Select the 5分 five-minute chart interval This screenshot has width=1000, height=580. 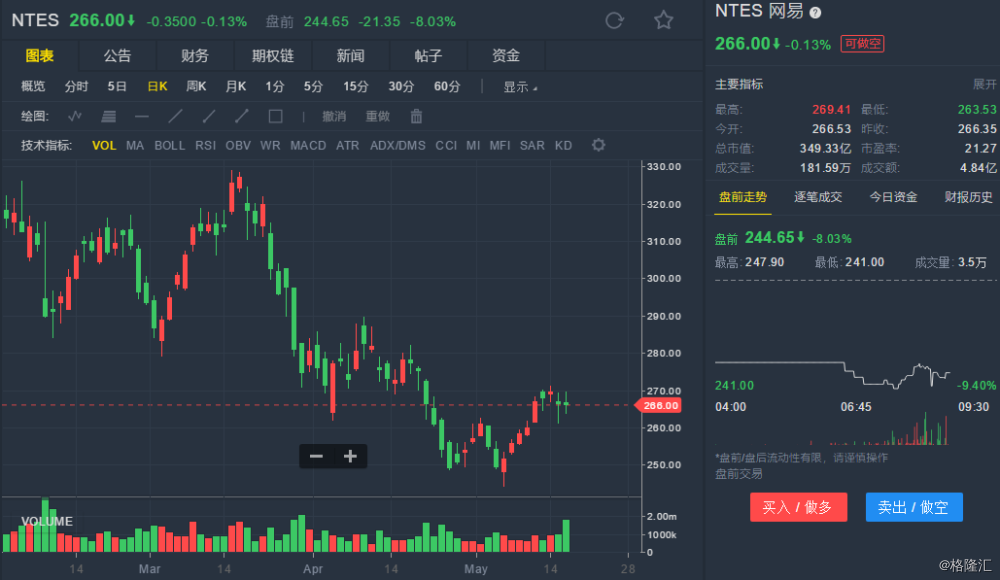point(313,87)
